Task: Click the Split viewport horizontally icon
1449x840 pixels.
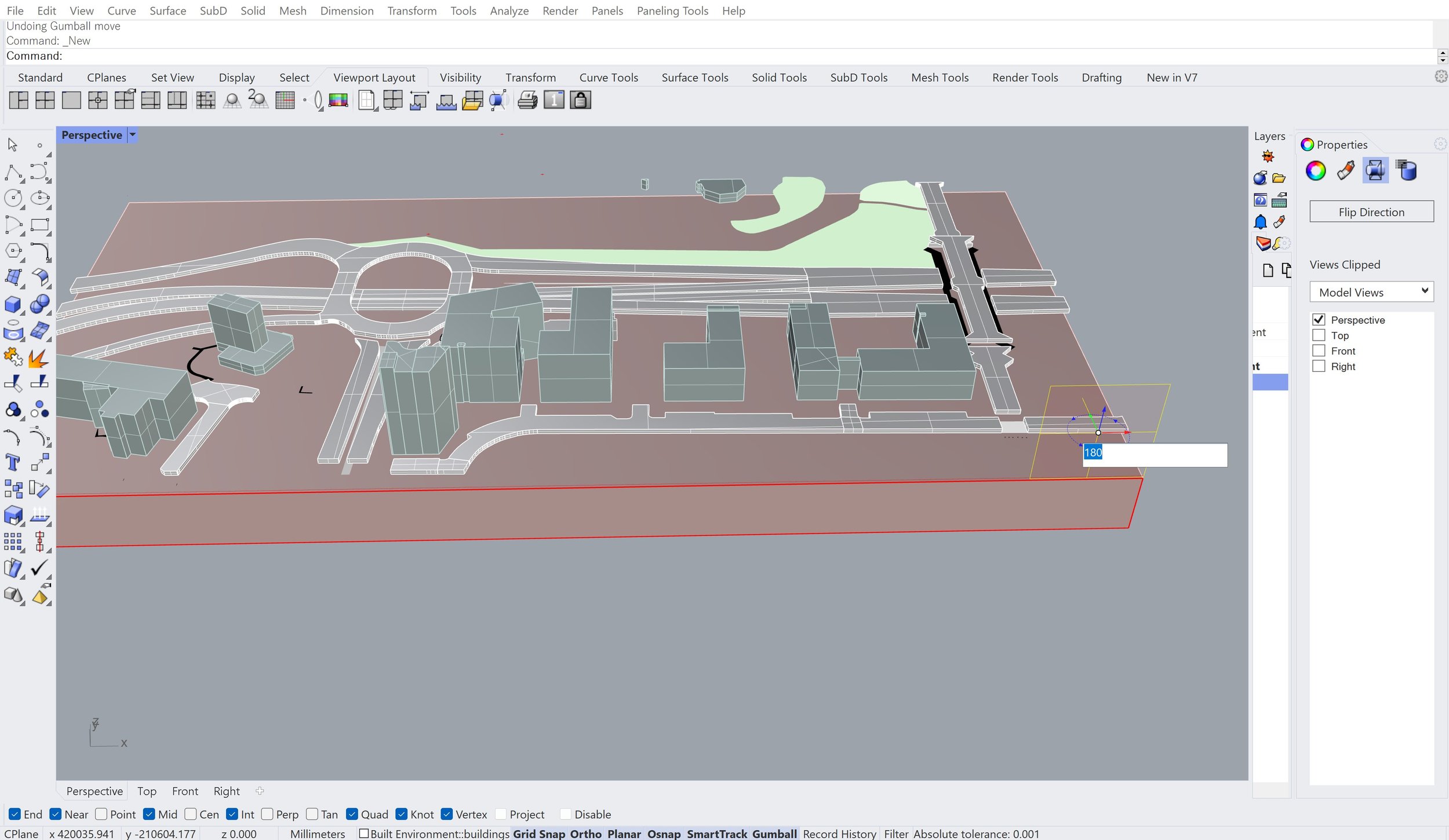Action: point(151,100)
